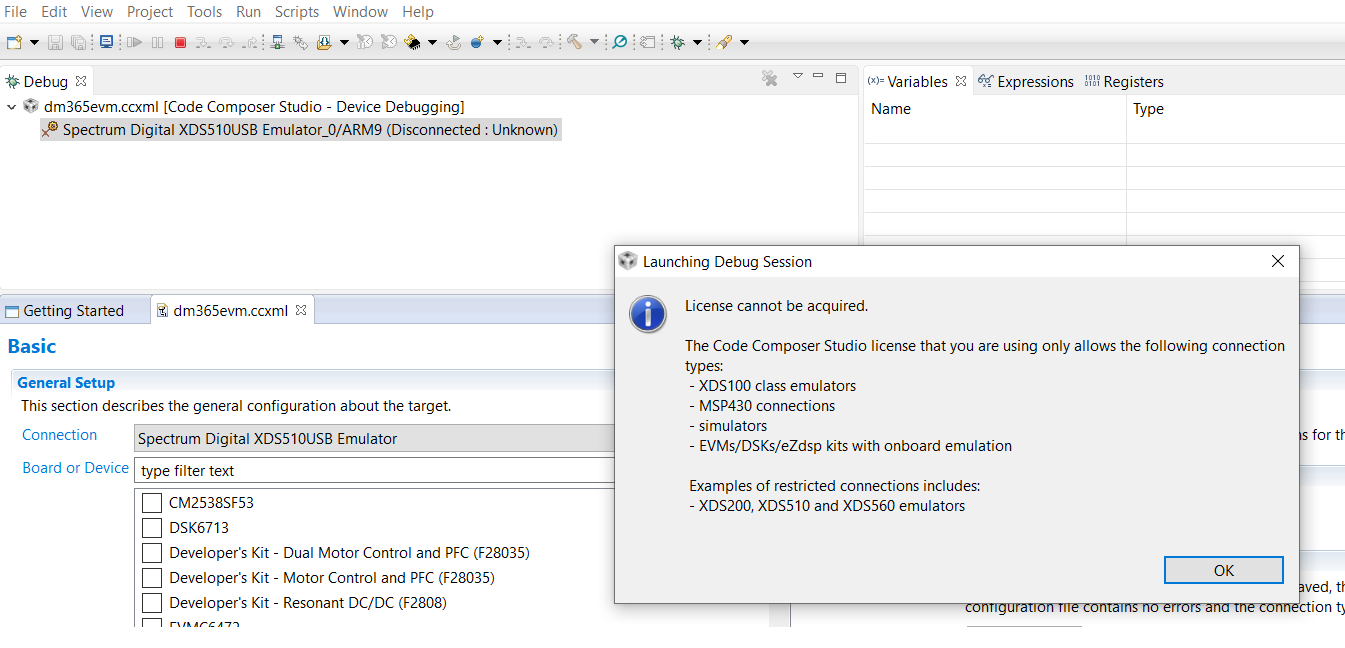This screenshot has width=1345, height=648.
Task: Open the Debug bug dropdown arrow
Action: click(x=697, y=42)
